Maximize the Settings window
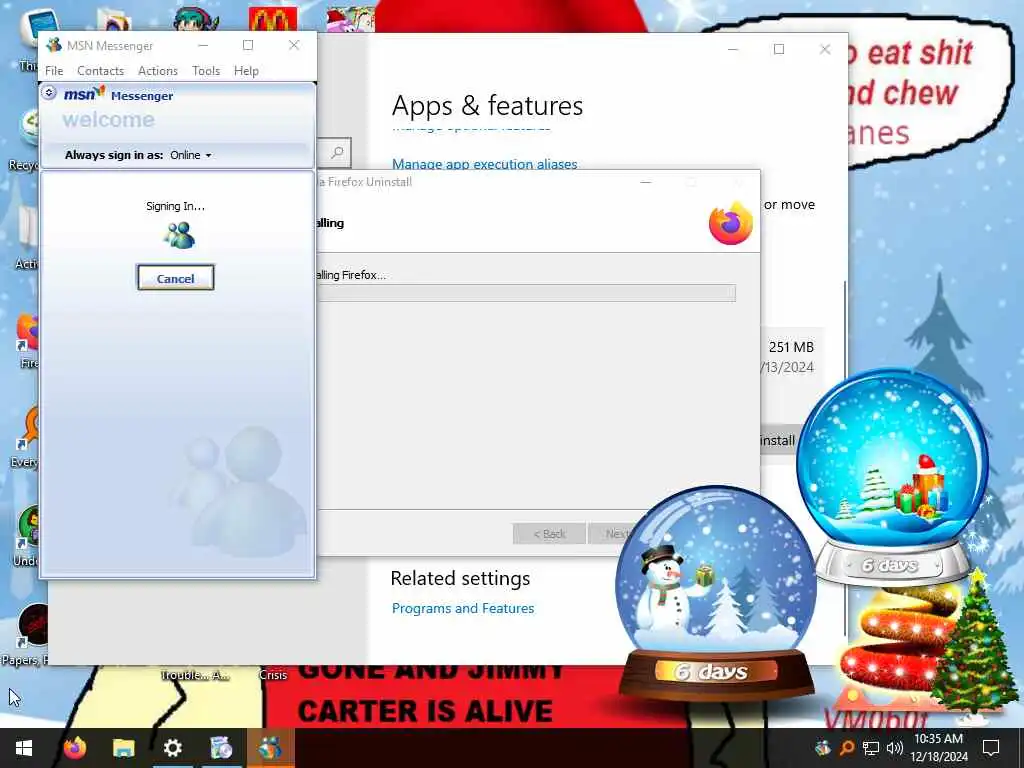The width and height of the screenshot is (1024, 768). [x=778, y=49]
